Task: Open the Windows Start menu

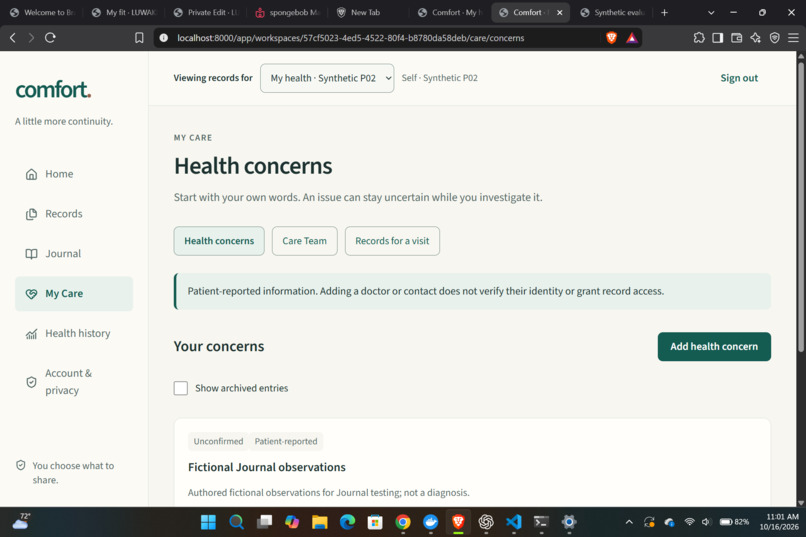Action: pyautogui.click(x=208, y=522)
